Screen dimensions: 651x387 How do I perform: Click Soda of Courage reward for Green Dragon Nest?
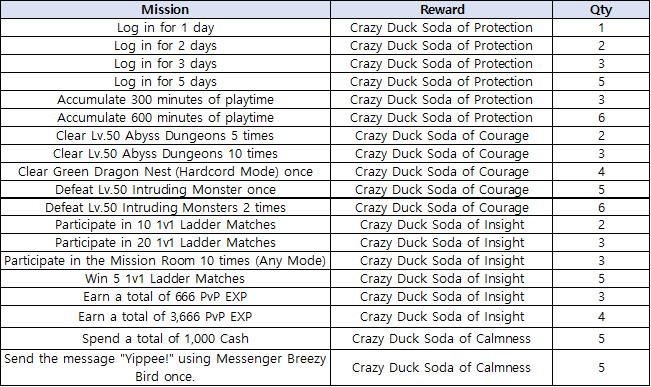[441, 171]
